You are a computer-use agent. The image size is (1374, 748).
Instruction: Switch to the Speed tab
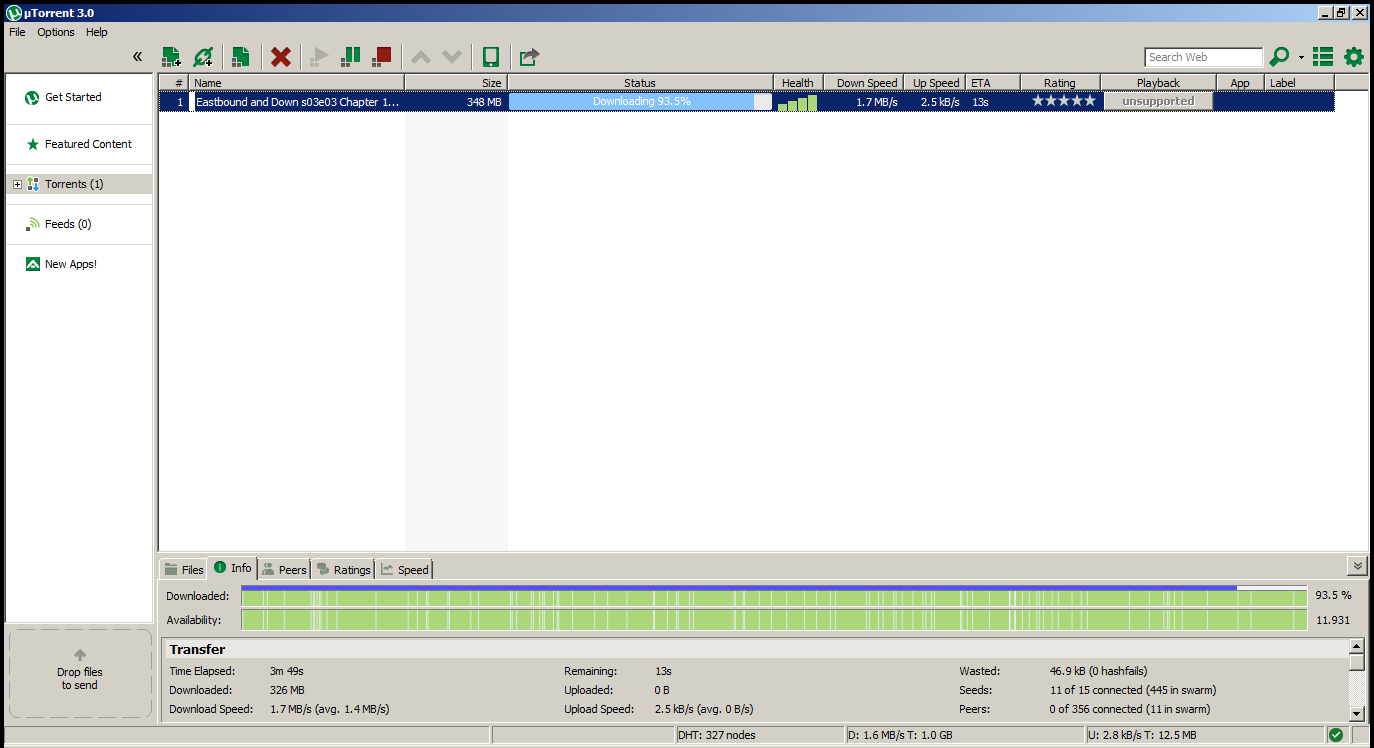(405, 569)
